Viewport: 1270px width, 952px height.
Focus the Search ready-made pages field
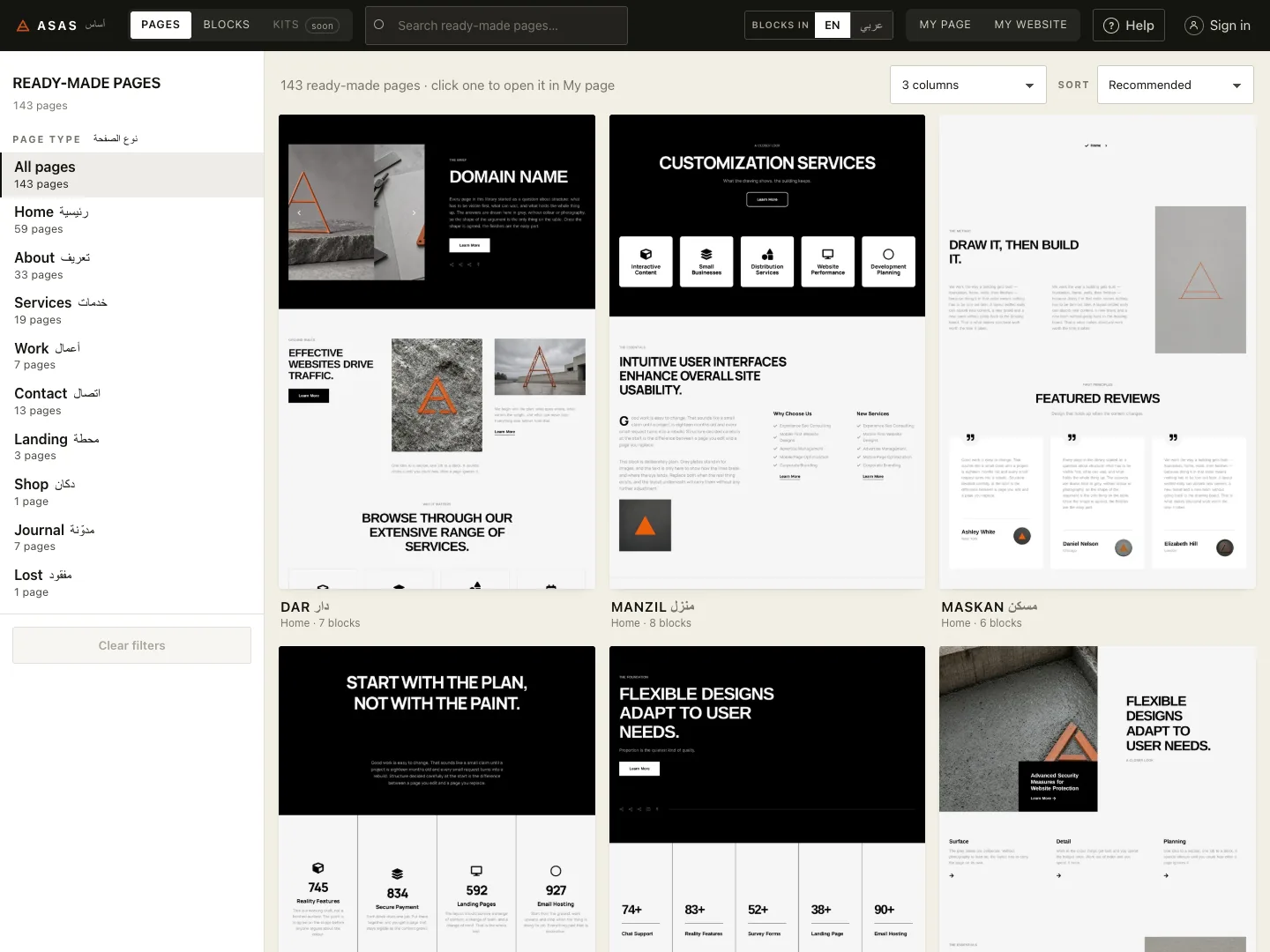497,26
